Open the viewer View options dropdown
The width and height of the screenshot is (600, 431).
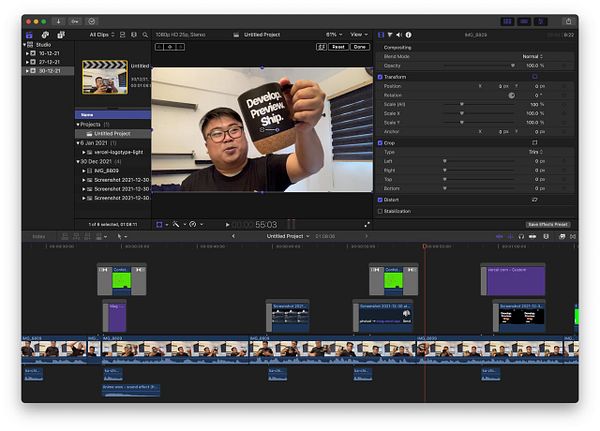tap(358, 34)
